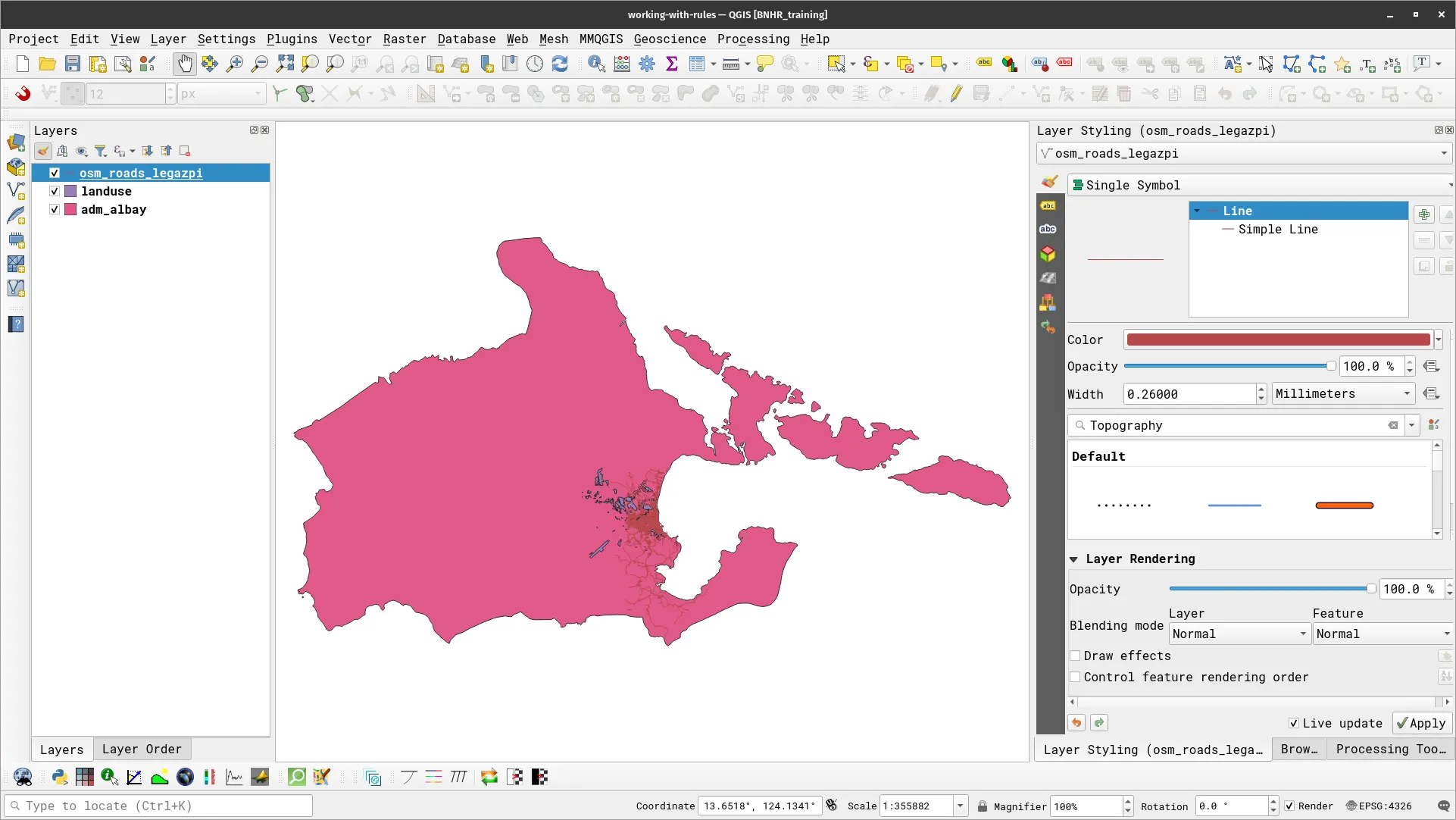Enable the Draw effects option
This screenshot has height=820, width=1456.
(1075, 656)
